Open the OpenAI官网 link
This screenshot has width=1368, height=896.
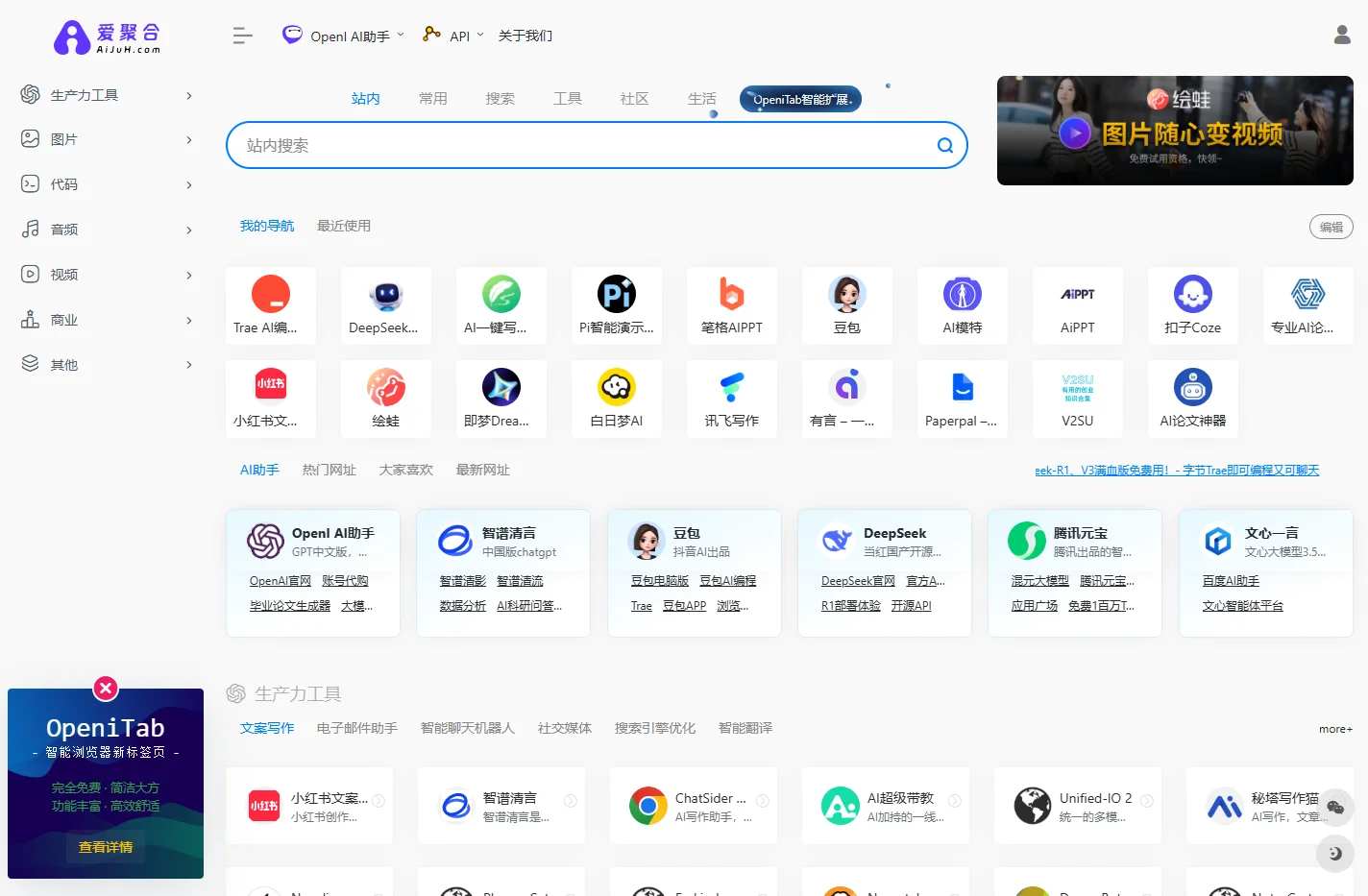tap(281, 581)
